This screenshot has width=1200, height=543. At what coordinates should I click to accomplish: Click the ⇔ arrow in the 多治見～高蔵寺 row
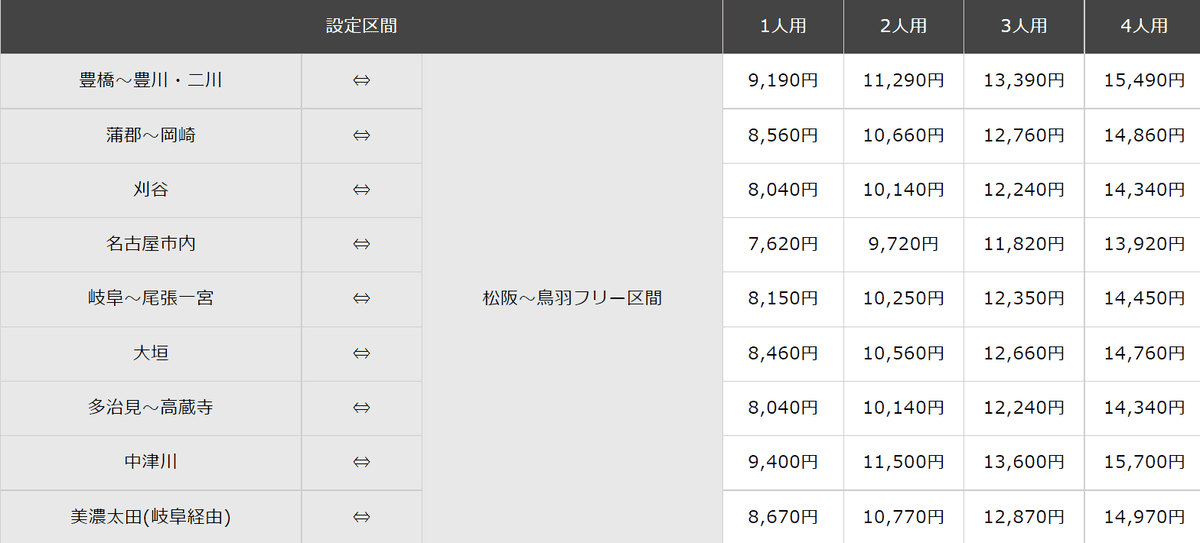[x=361, y=407]
